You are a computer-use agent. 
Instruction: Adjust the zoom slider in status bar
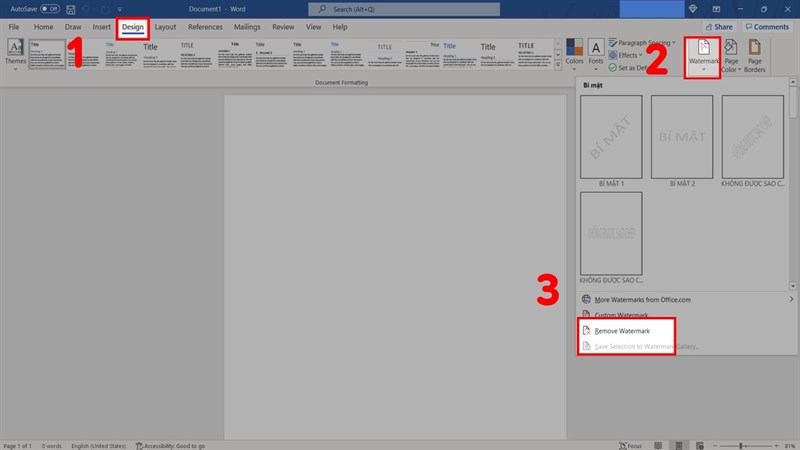[x=741, y=444]
